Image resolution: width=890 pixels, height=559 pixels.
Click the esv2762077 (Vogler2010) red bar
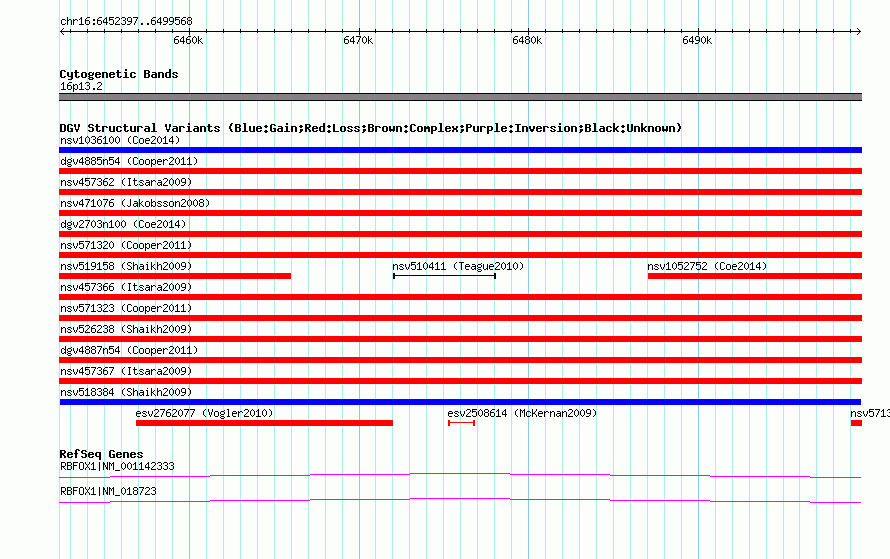[265, 423]
